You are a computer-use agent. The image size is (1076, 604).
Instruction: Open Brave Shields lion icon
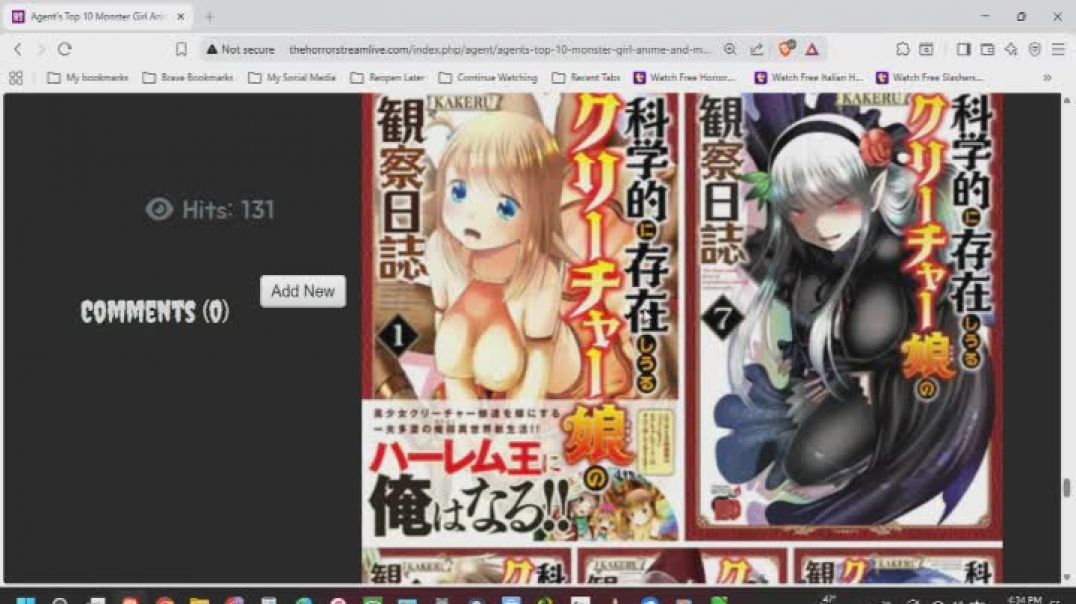[786, 49]
